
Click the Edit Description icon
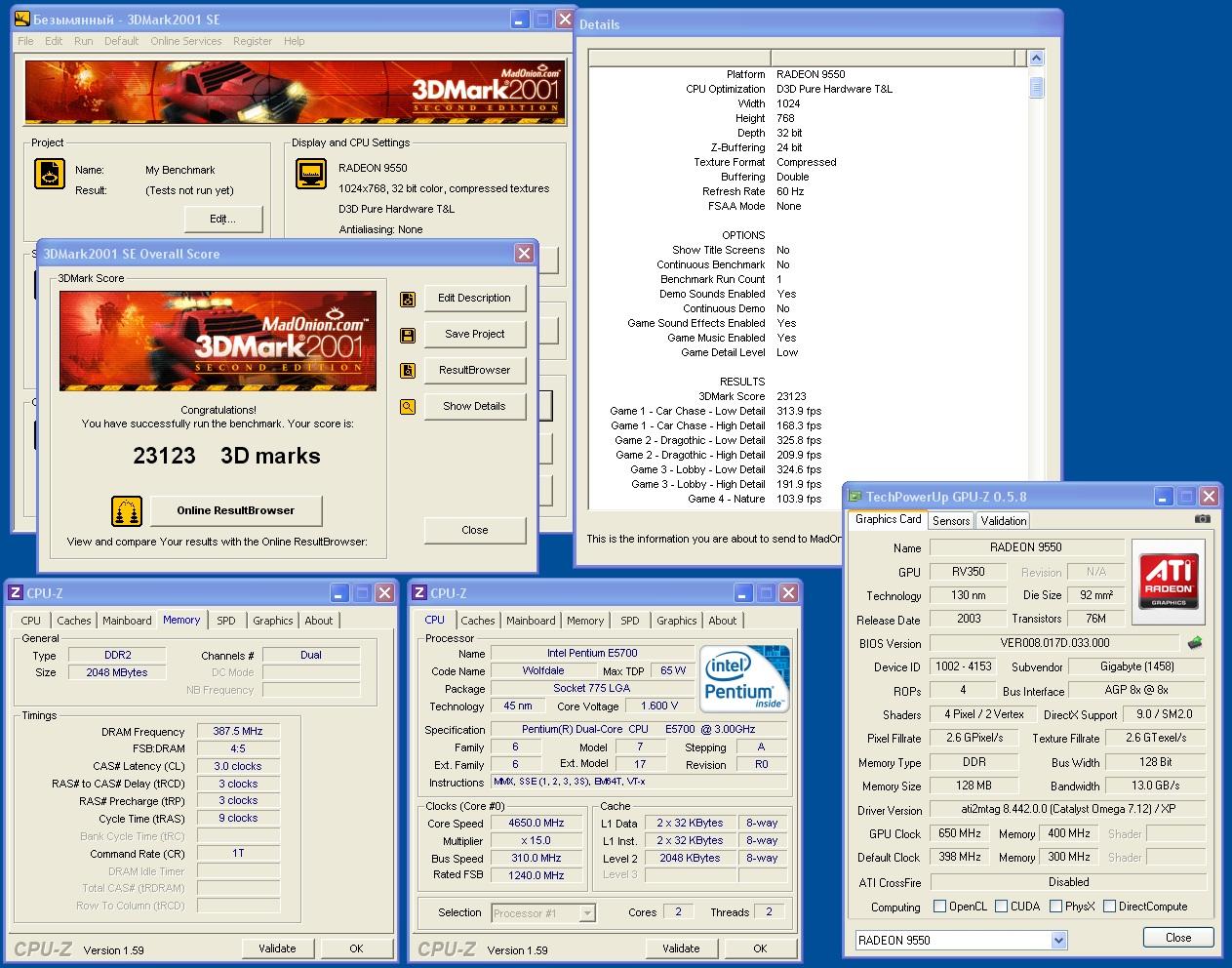408,299
